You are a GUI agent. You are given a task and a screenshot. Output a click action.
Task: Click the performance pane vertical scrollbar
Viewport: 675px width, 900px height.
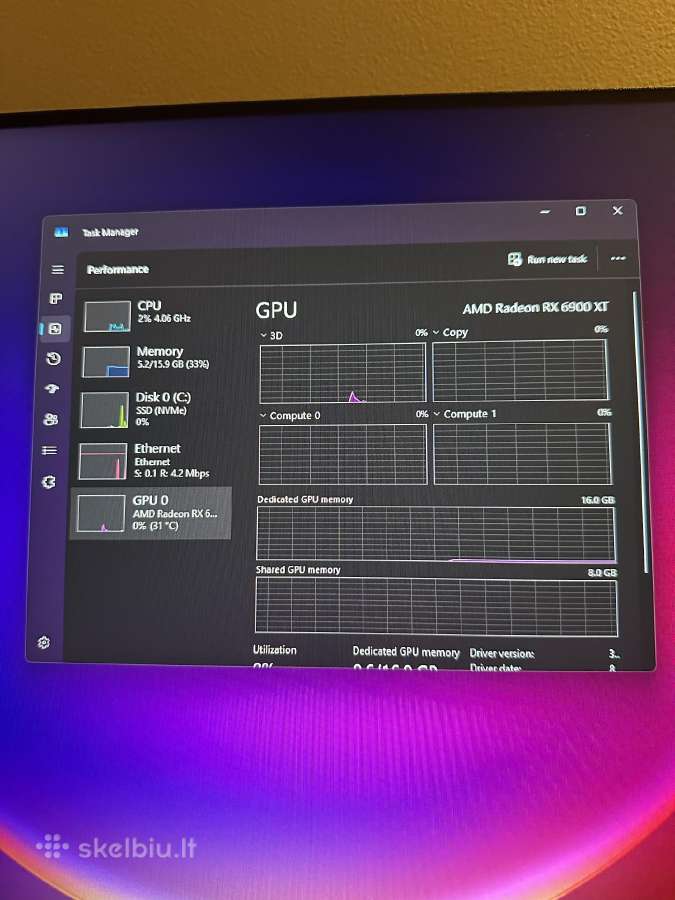640,430
